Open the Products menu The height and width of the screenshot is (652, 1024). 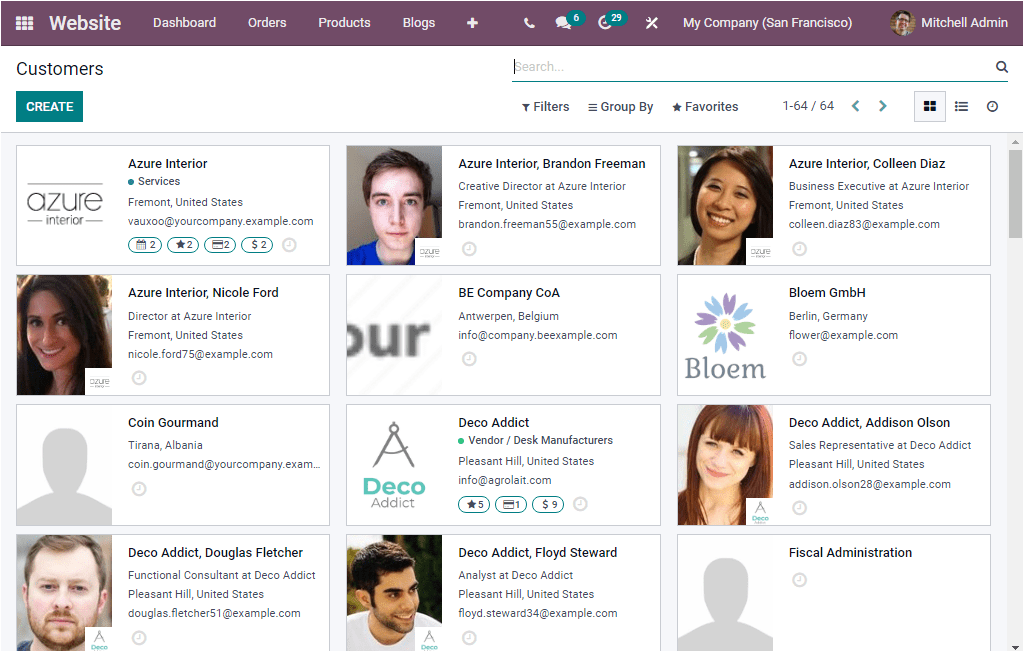344,22
